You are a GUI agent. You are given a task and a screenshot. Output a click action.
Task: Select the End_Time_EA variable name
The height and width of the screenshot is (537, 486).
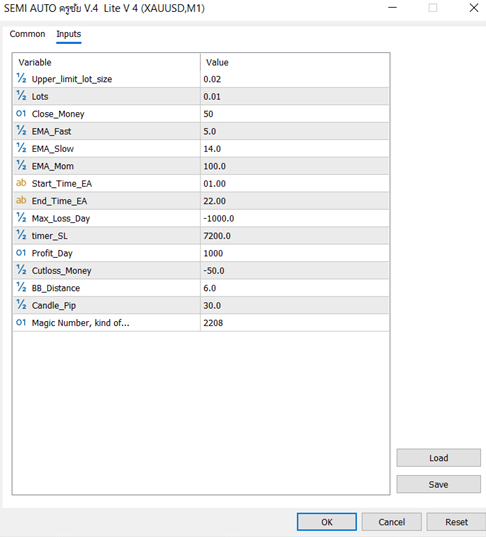coord(59,201)
